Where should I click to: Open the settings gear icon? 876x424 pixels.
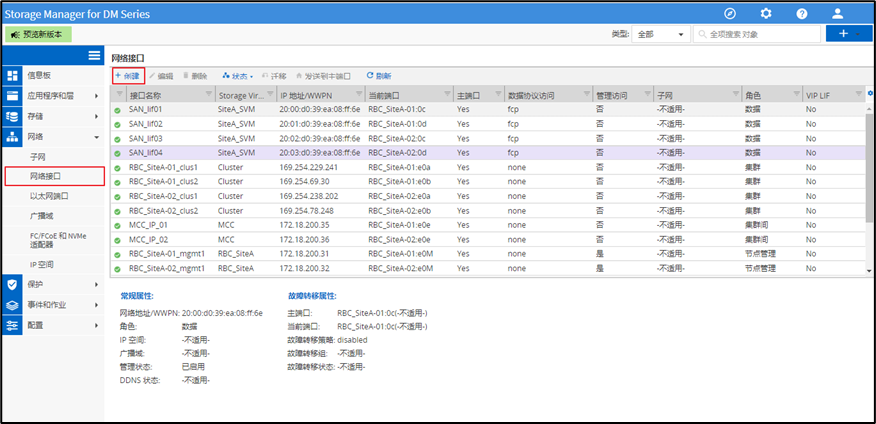(766, 13)
